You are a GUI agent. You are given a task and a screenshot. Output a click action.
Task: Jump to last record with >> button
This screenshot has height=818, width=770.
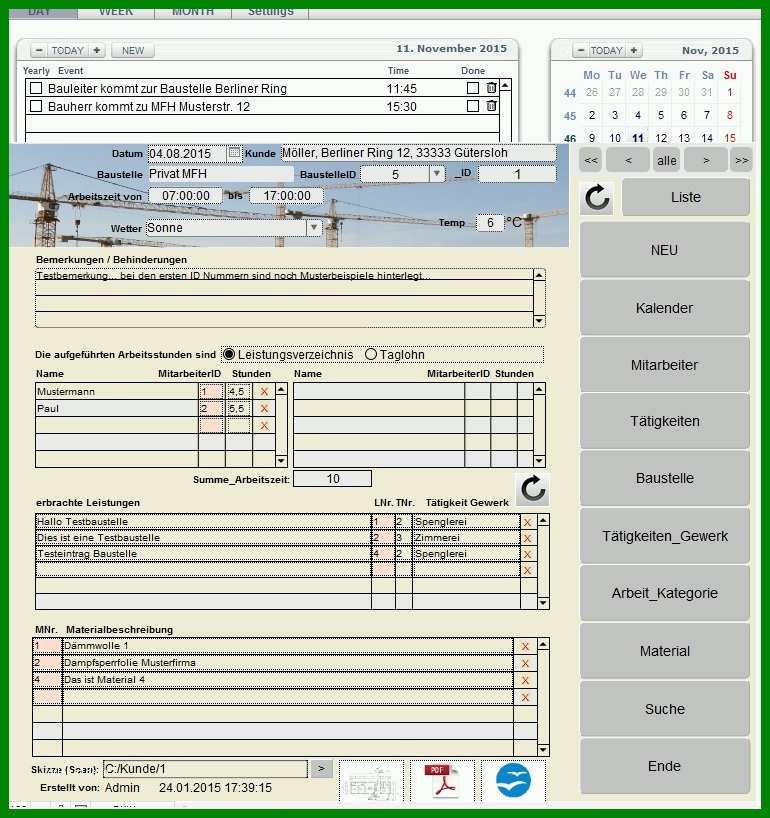[742, 161]
